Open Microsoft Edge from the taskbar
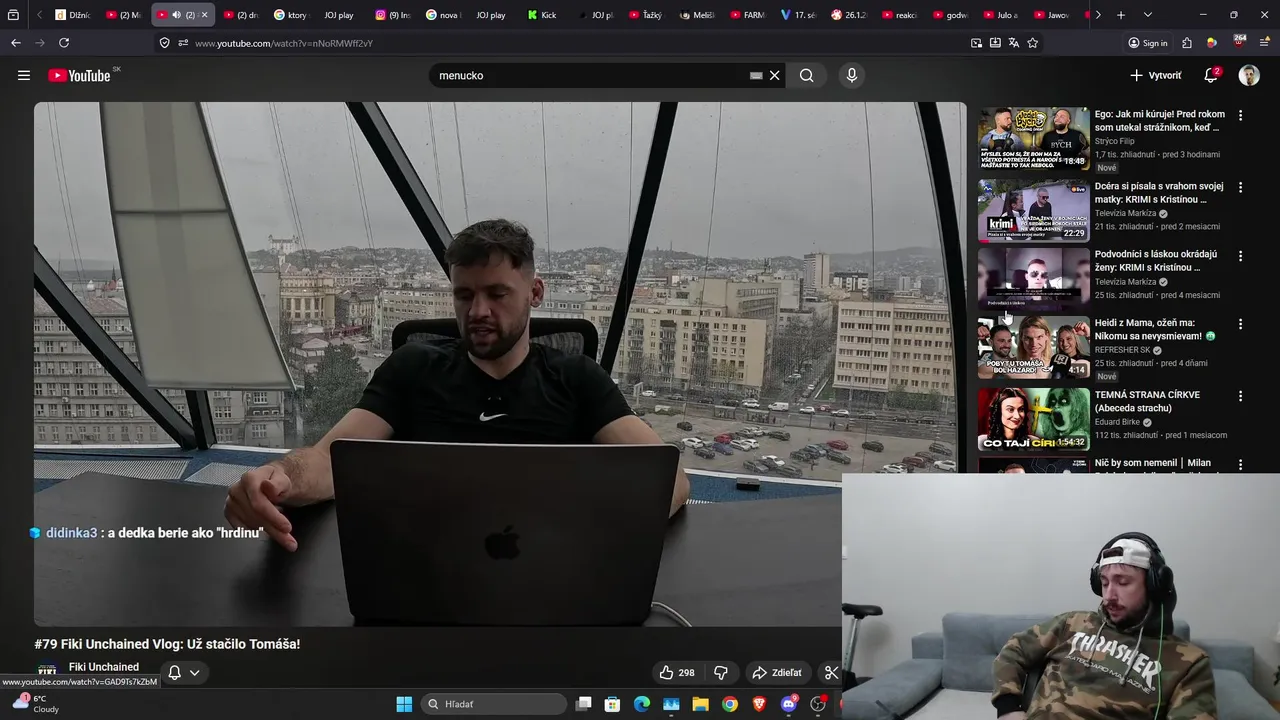The image size is (1280, 720). click(x=642, y=704)
